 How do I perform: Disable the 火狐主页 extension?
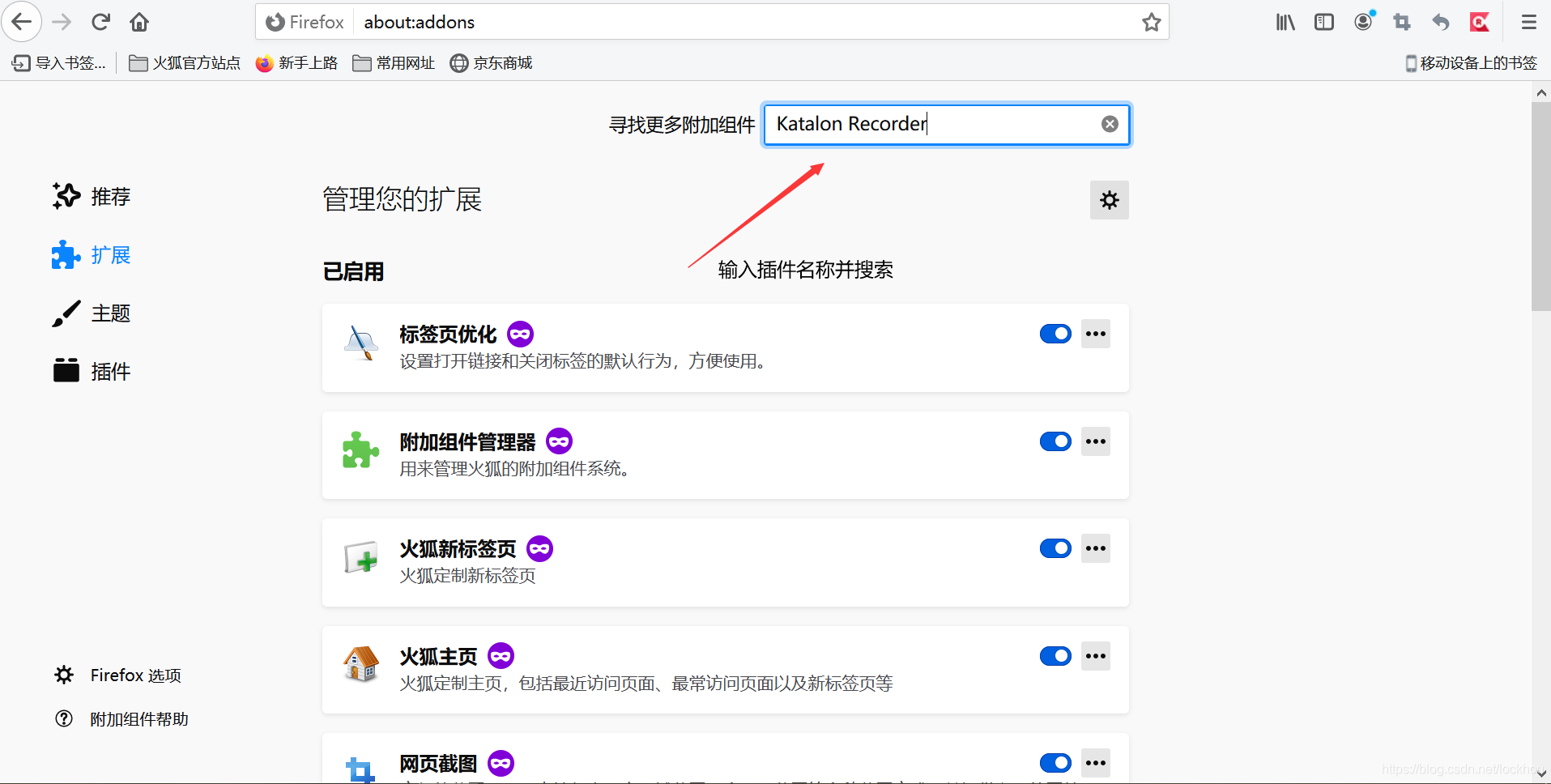pos(1055,655)
